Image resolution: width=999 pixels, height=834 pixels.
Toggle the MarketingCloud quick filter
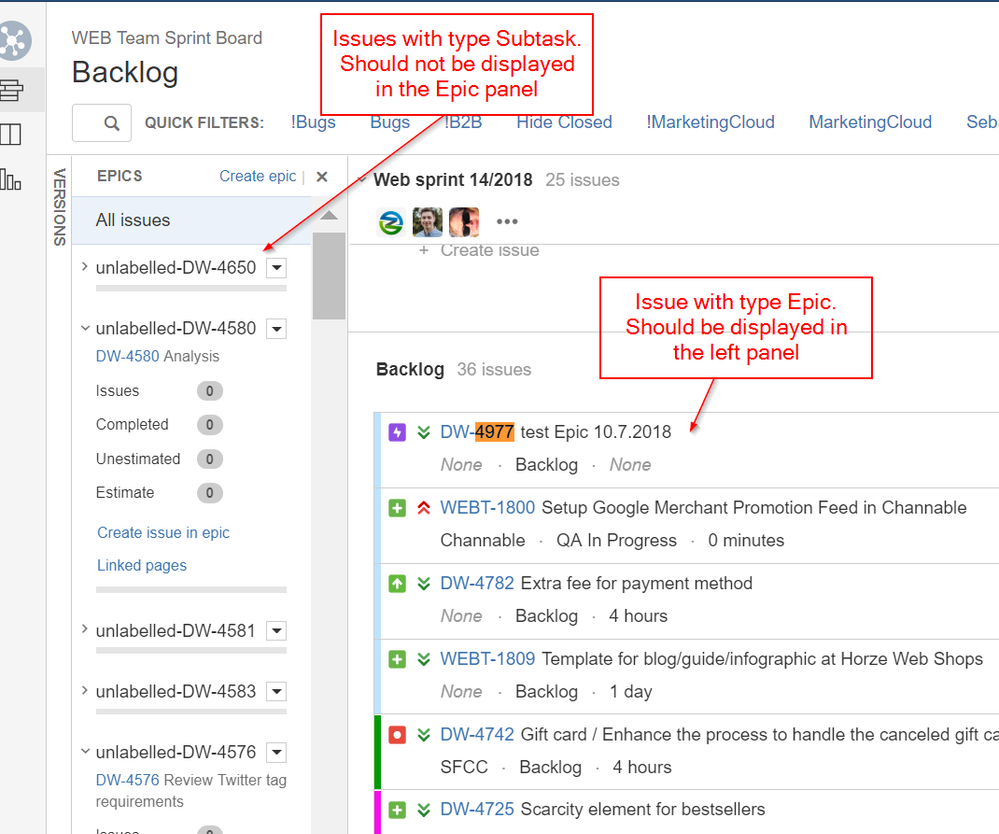[870, 122]
